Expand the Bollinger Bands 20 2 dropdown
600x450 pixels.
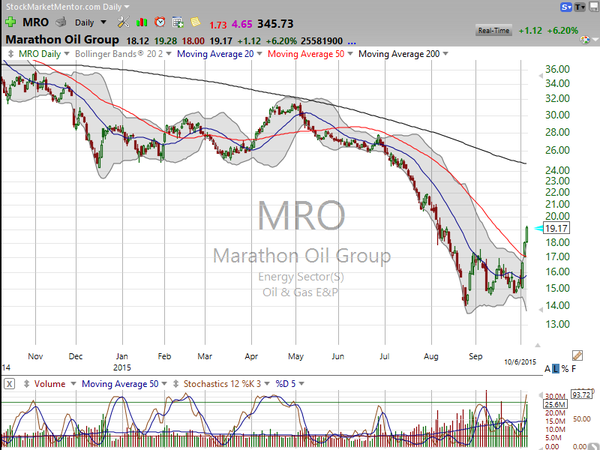(169, 54)
